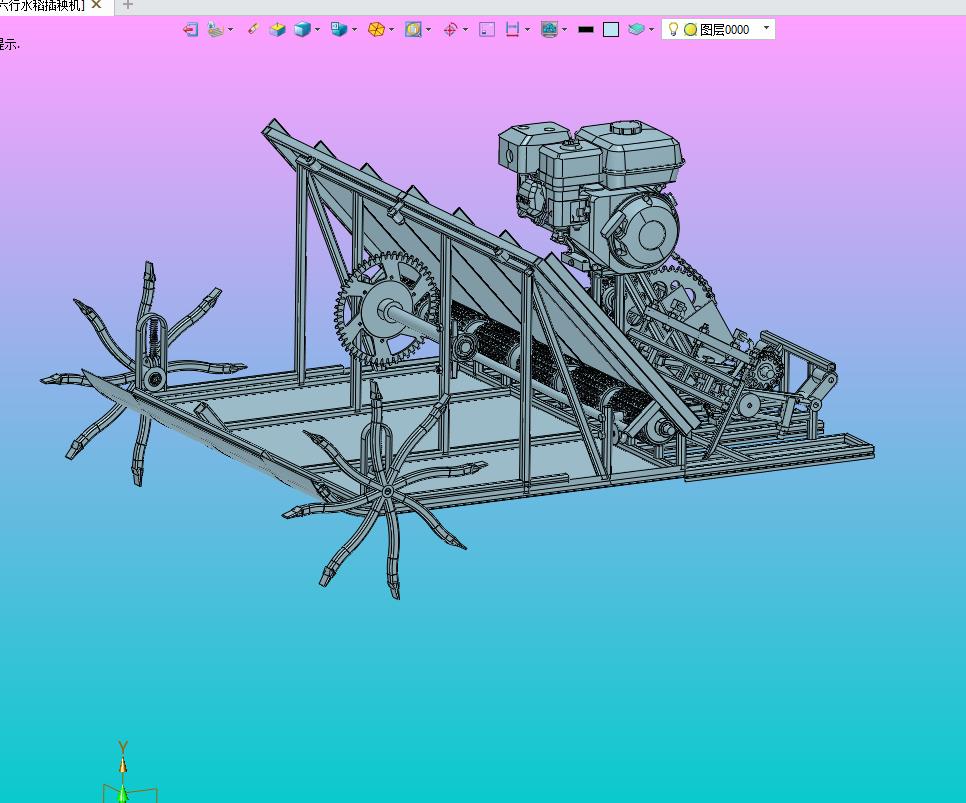Expand the arrow beside the wireframe sphere
966x803 pixels.
coord(392,30)
